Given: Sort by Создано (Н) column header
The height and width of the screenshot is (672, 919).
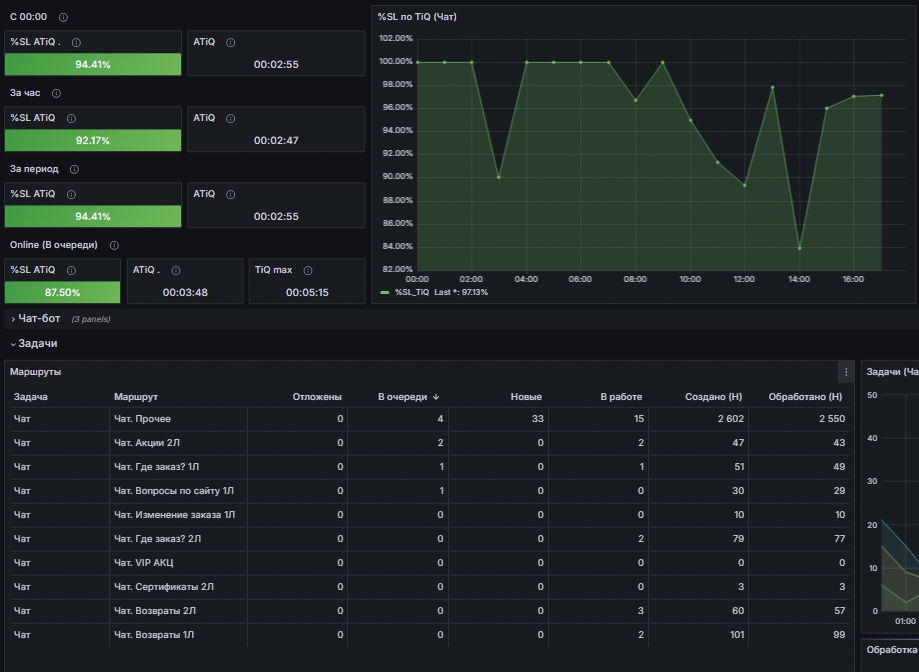Looking at the screenshot, I should click(713, 397).
